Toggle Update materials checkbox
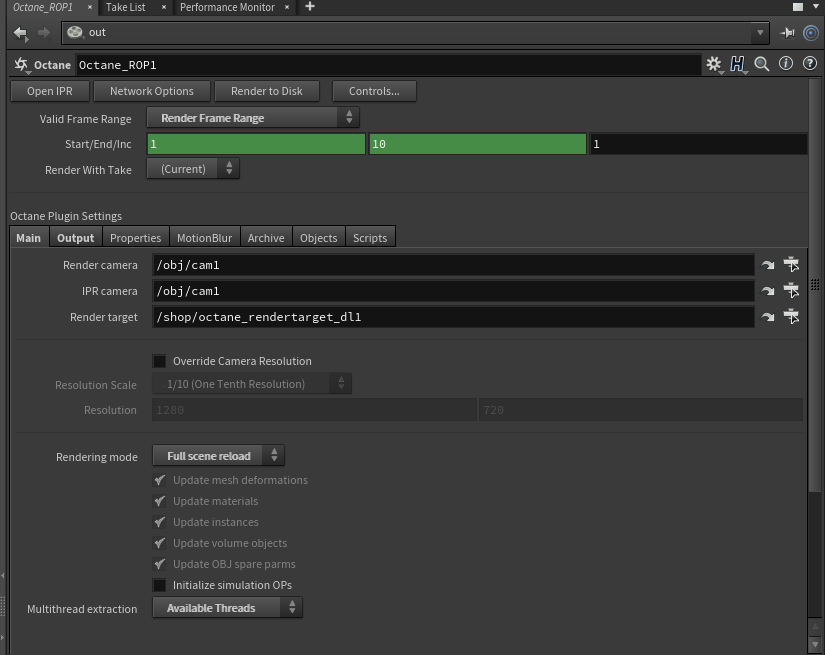825x655 pixels. (159, 501)
